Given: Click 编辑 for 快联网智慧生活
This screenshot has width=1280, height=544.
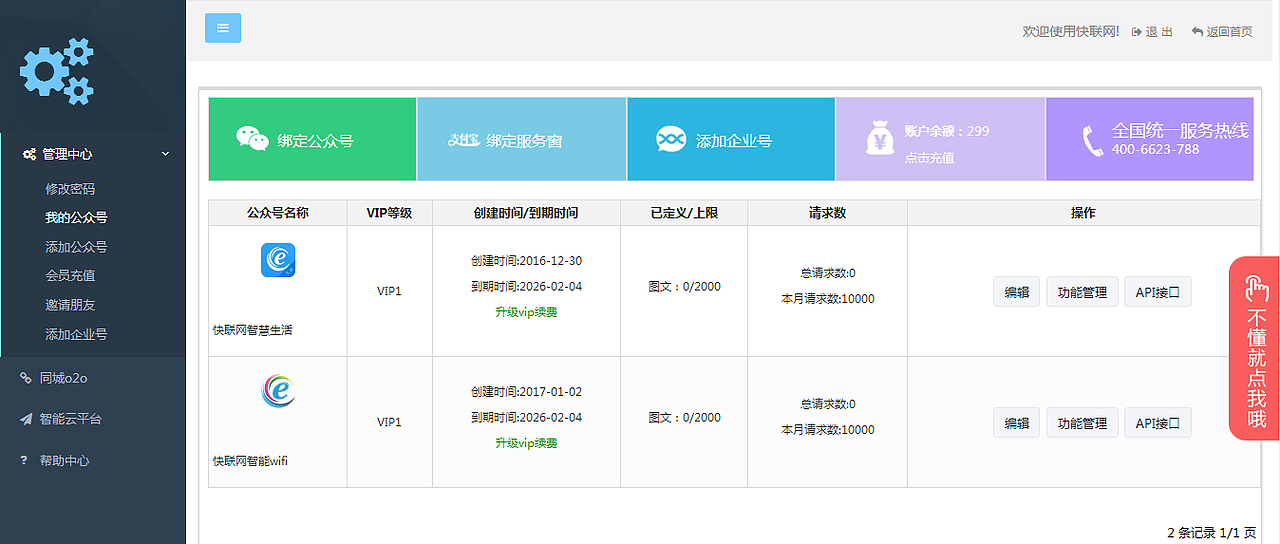Looking at the screenshot, I should click(x=1017, y=292).
